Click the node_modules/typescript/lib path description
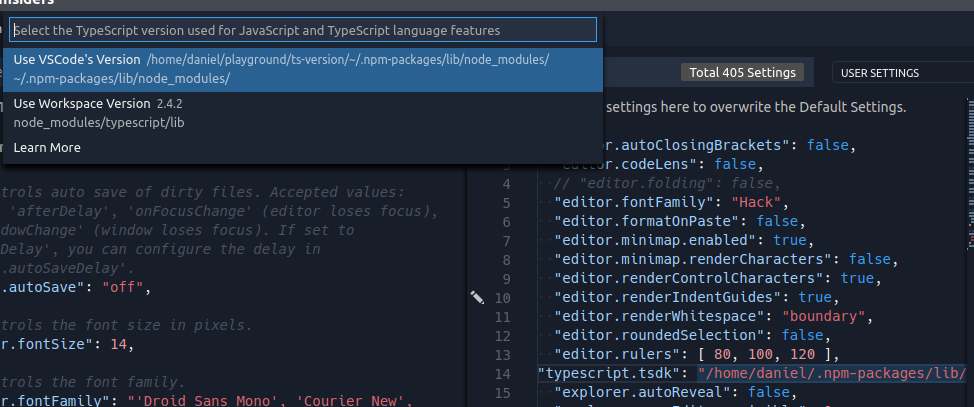The image size is (974, 407). point(99,122)
